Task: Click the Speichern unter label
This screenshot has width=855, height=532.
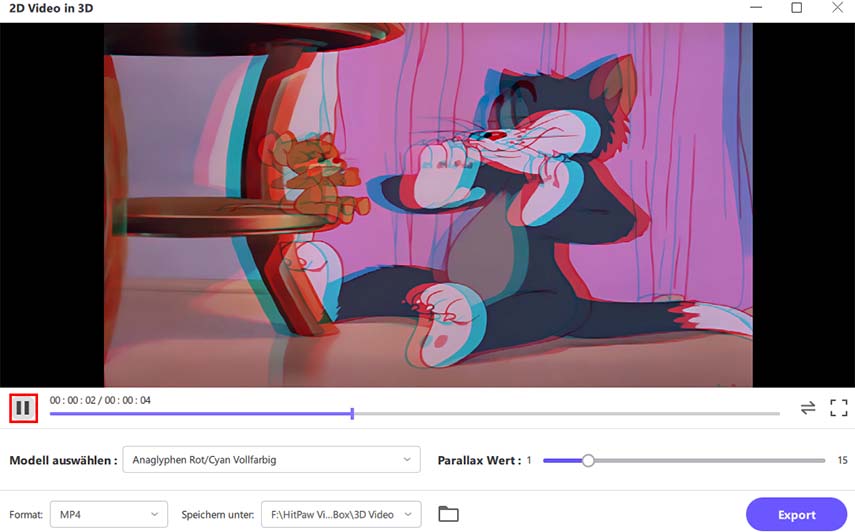Action: 218,515
